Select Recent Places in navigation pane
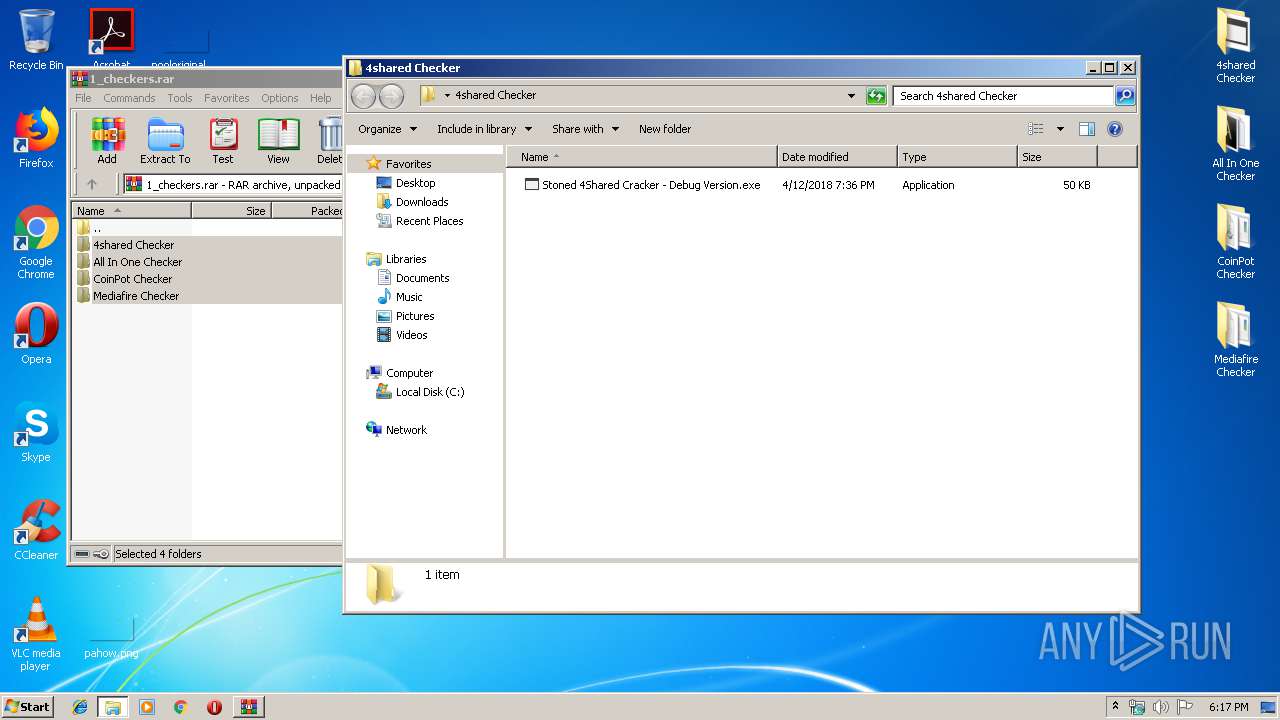Screen dimensions: 1280x720 tap(429, 221)
